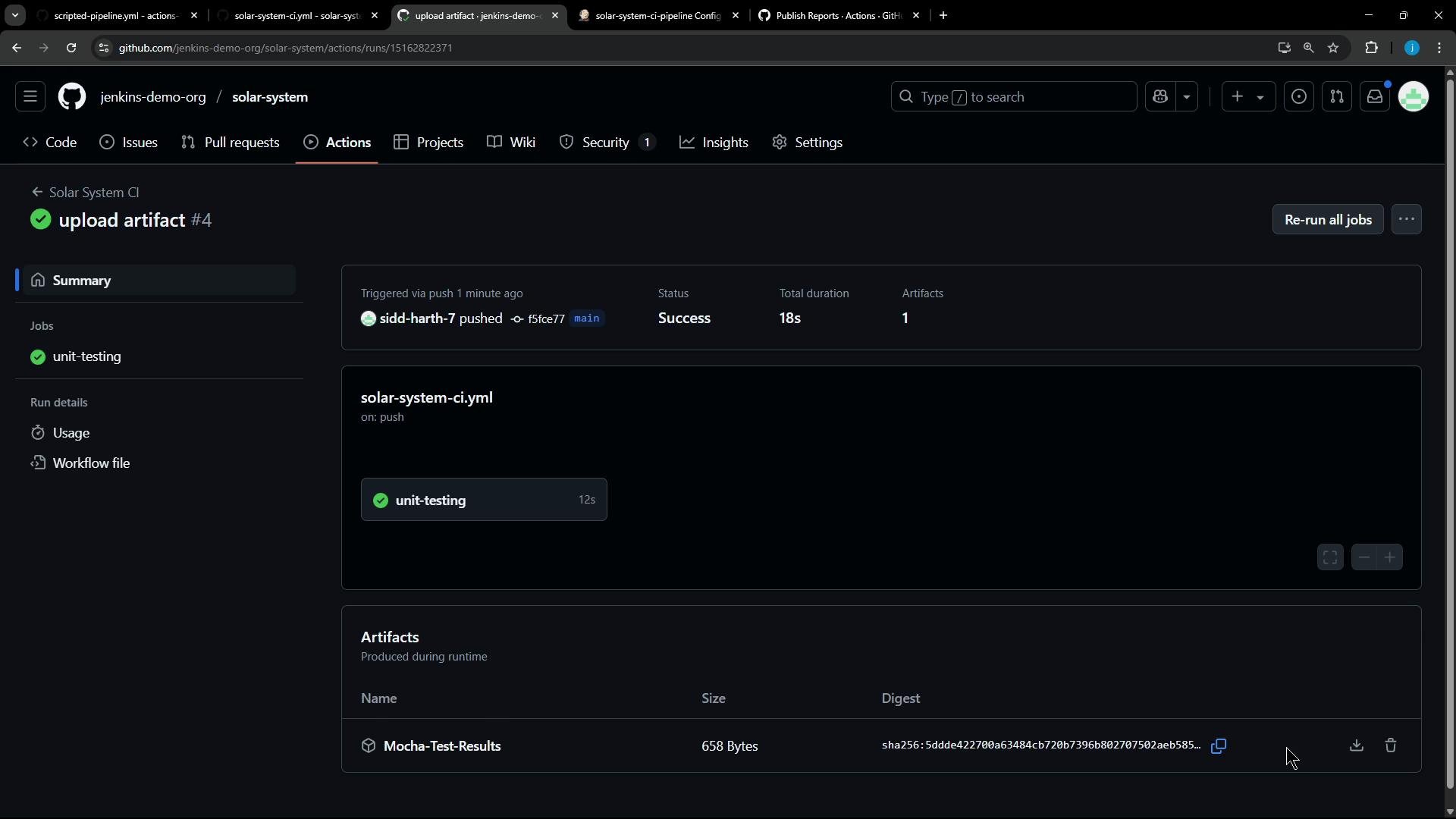Select the Actions tab
The height and width of the screenshot is (819, 1456).
337,143
